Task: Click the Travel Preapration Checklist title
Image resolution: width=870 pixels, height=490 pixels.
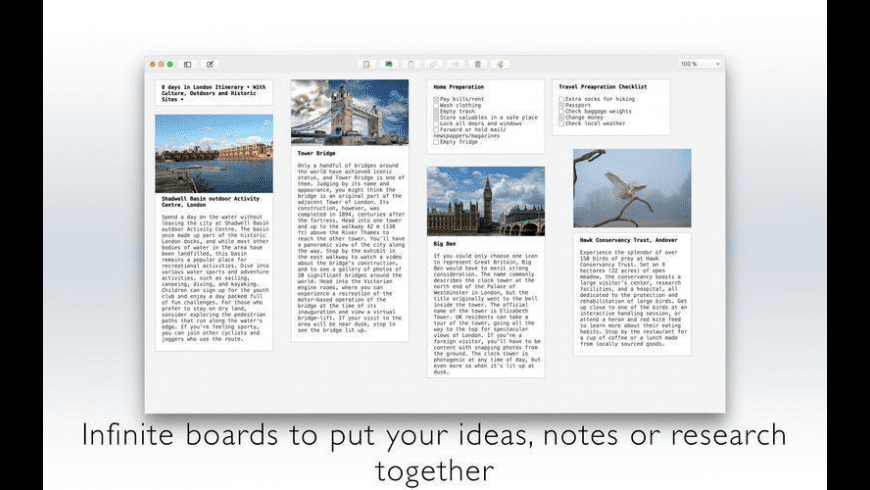Action: pos(603,87)
